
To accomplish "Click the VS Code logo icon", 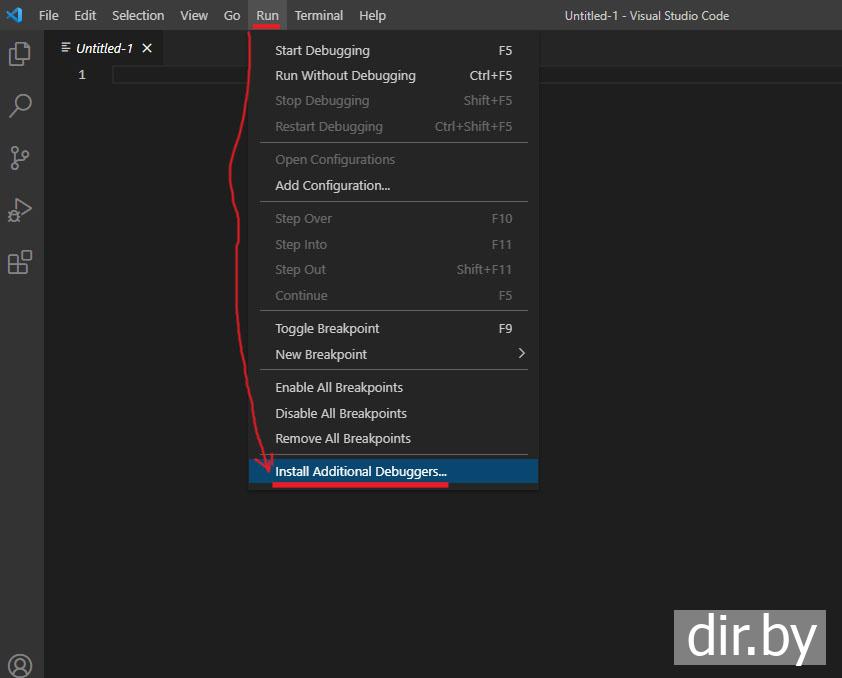I will point(14,15).
